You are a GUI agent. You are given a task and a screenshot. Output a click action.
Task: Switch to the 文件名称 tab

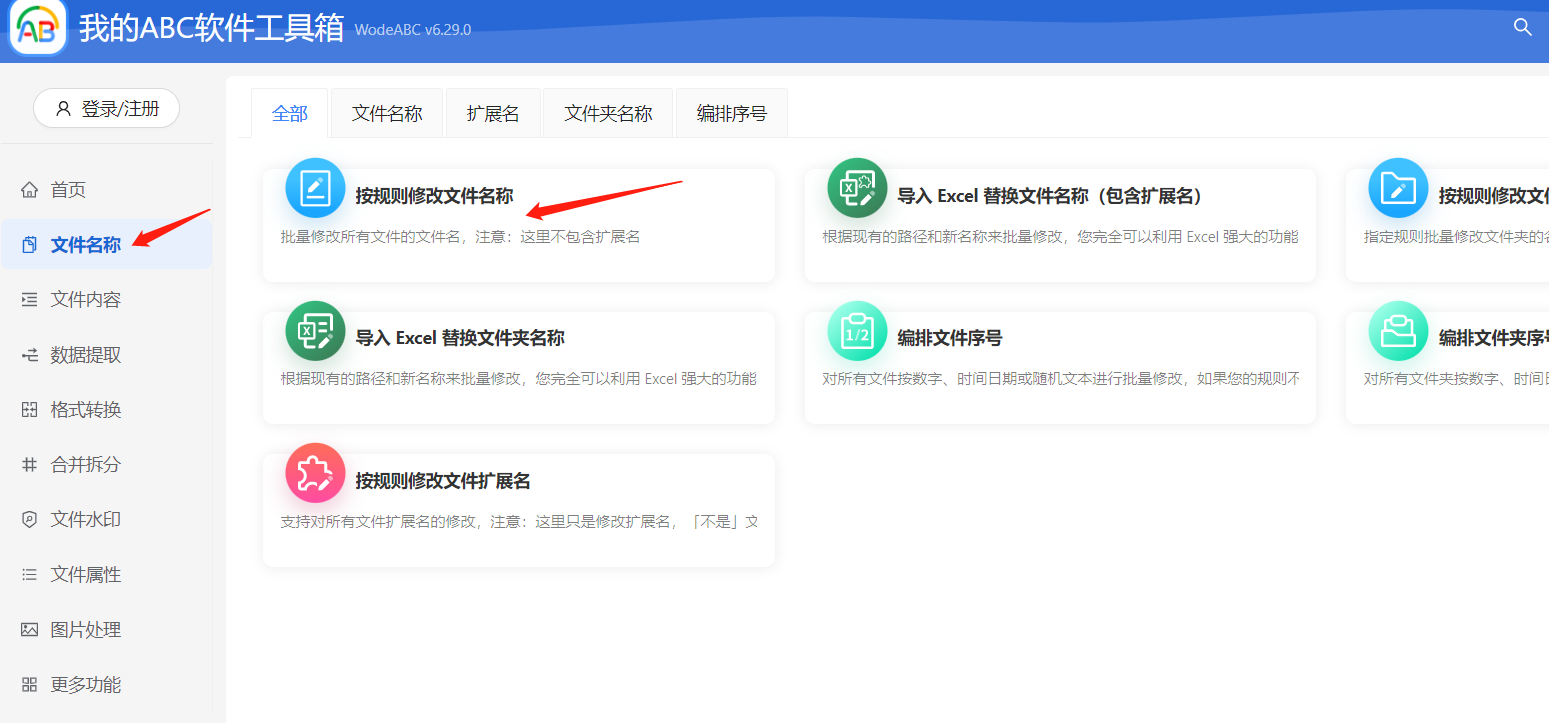(387, 114)
